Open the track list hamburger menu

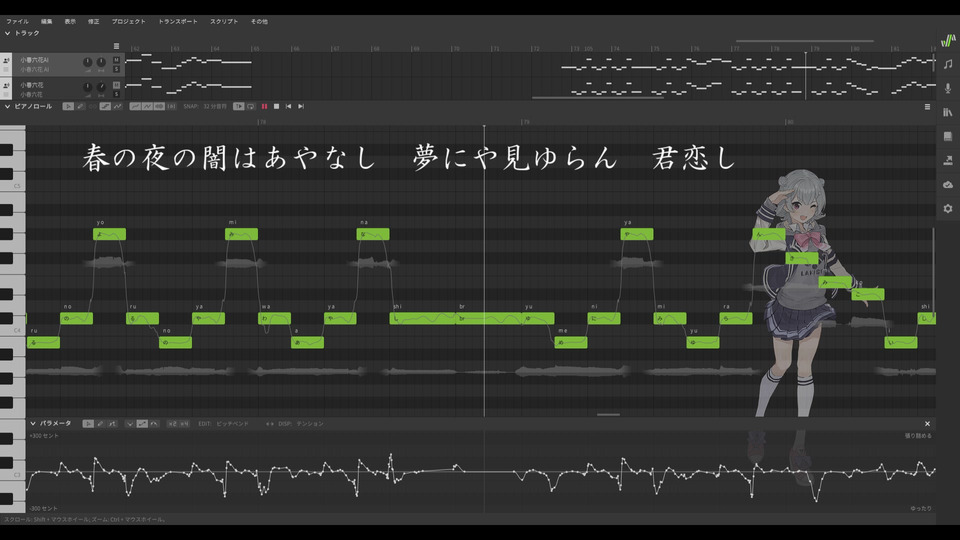click(x=116, y=46)
